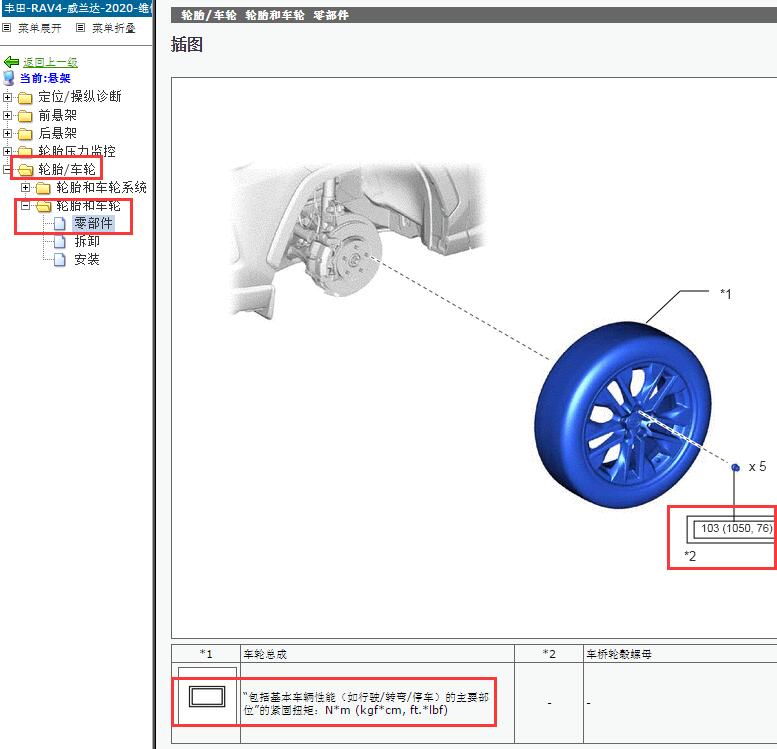777x749 pixels.
Task: Click the 菜单折叠 collapse-all icon
Action: click(x=80, y=28)
